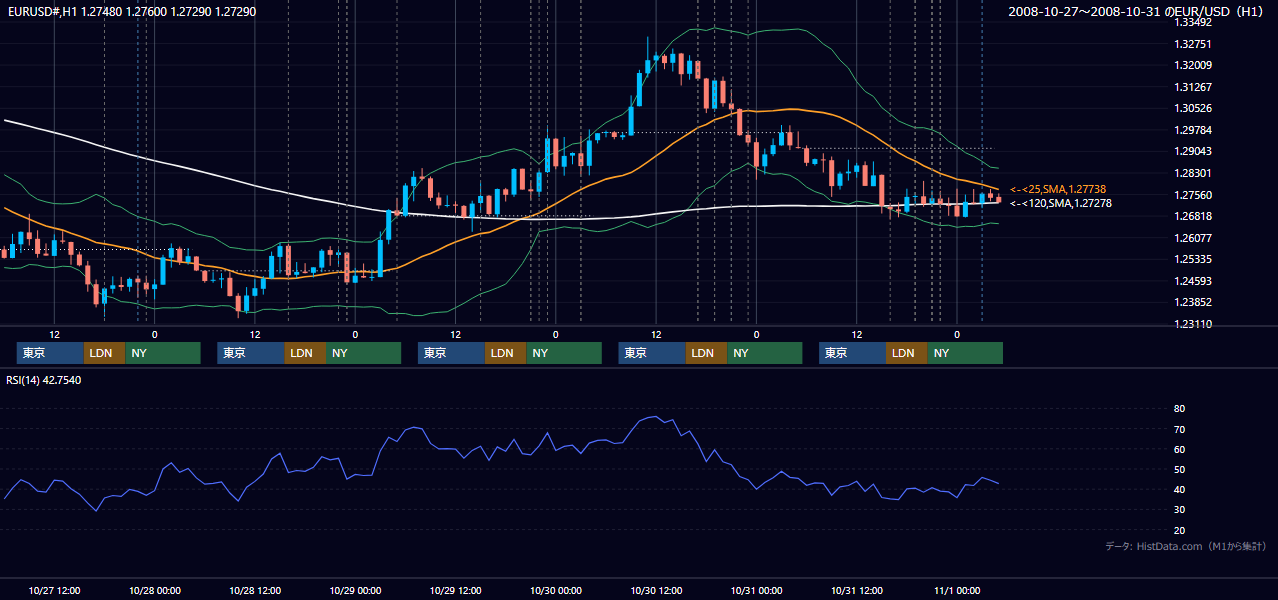Screen dimensions: 1278x600
Task: Click price axis label 1.30526
Action: pyautogui.click(x=1194, y=108)
